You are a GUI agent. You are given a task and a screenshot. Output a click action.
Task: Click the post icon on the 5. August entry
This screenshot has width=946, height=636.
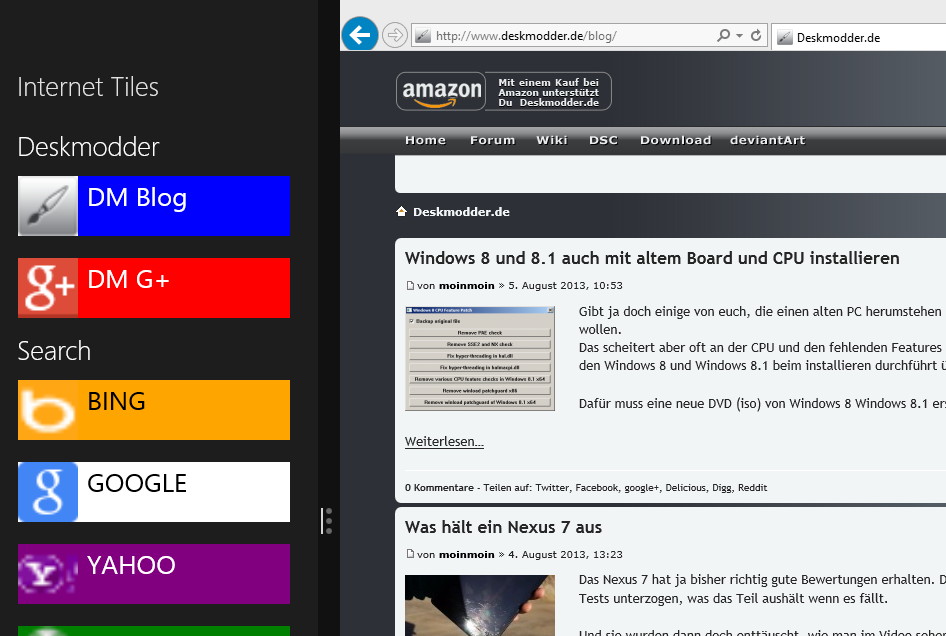point(410,285)
